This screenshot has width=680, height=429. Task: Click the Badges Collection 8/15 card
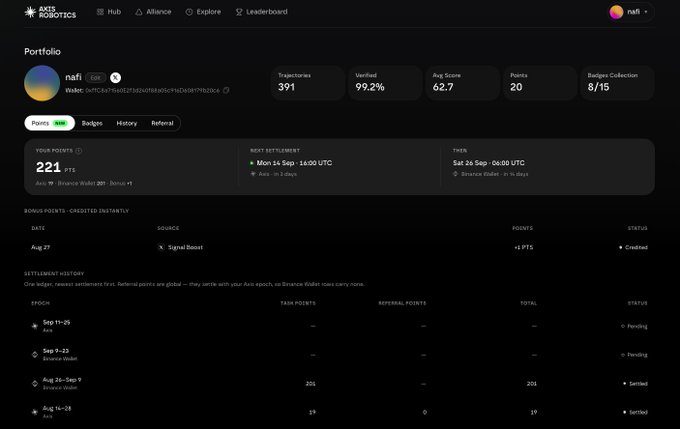[x=617, y=83]
